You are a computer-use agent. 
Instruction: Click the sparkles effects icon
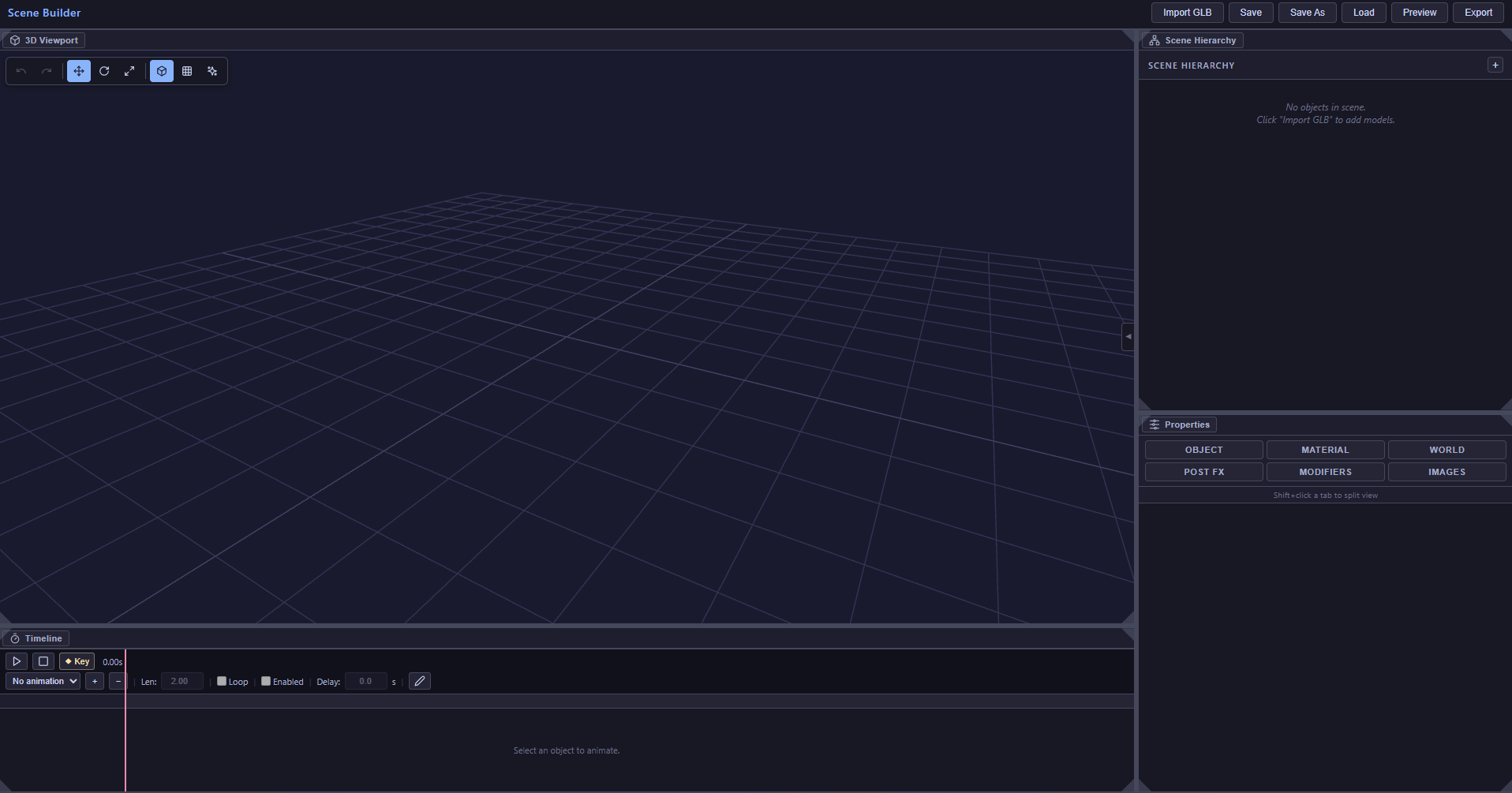tap(212, 71)
